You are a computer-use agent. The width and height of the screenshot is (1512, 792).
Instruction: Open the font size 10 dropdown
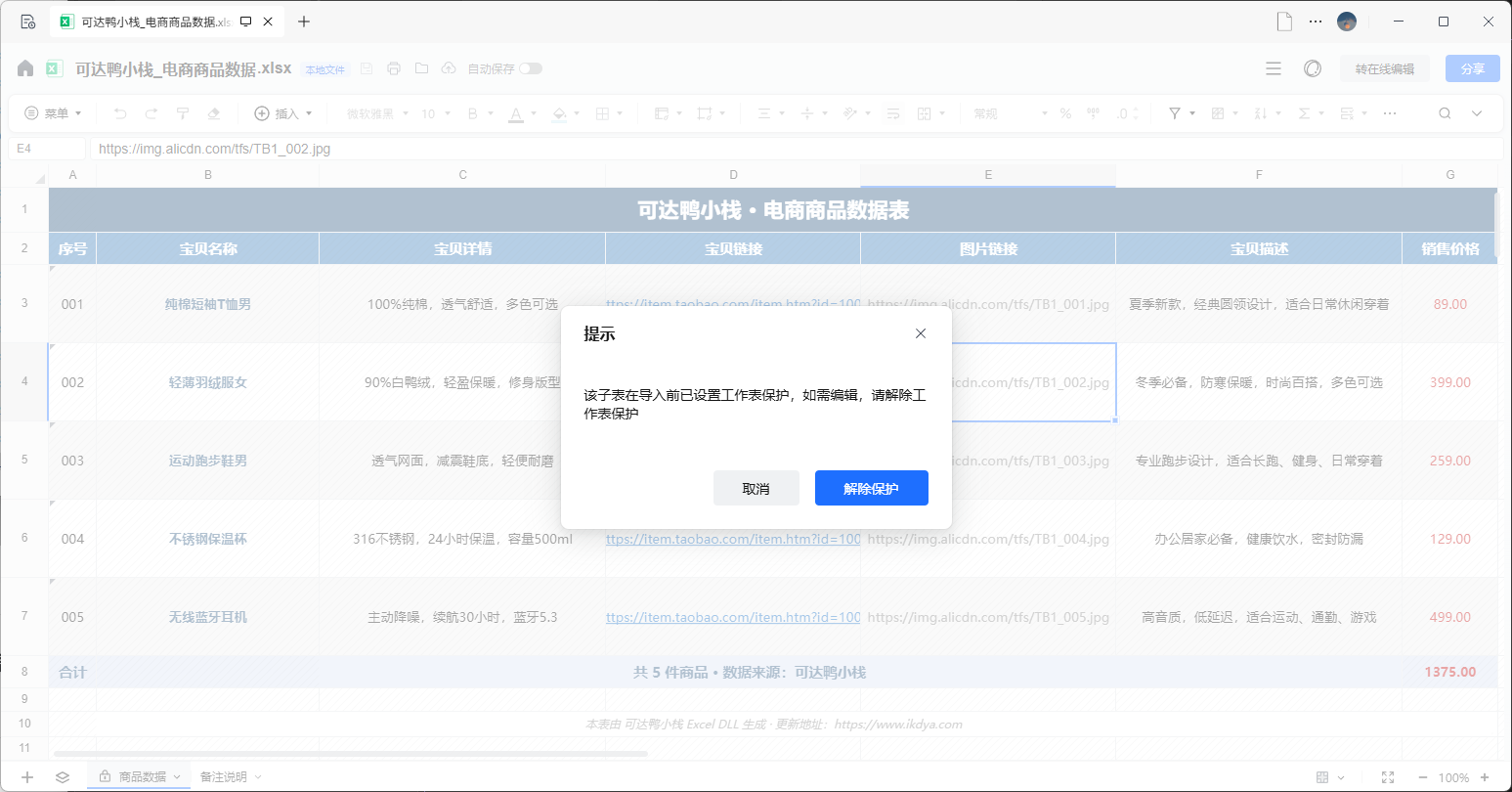point(436,113)
